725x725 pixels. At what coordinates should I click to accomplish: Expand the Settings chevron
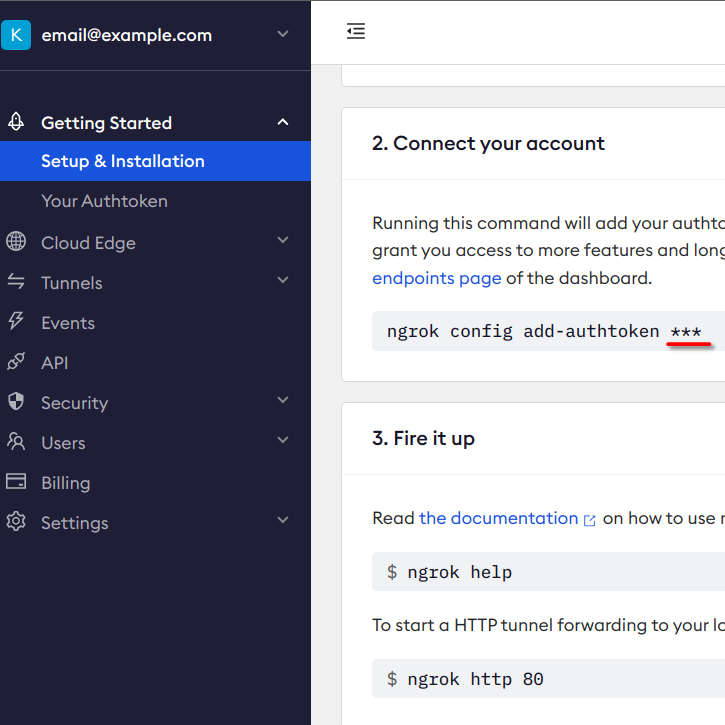tap(283, 520)
